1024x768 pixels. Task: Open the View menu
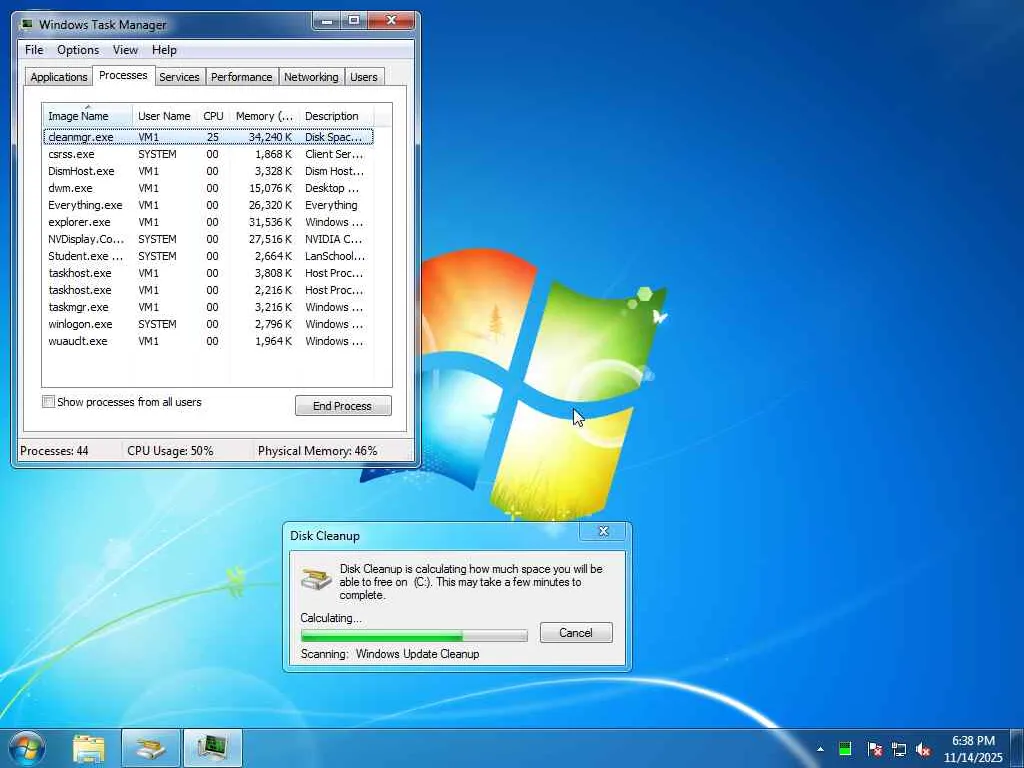pos(125,50)
